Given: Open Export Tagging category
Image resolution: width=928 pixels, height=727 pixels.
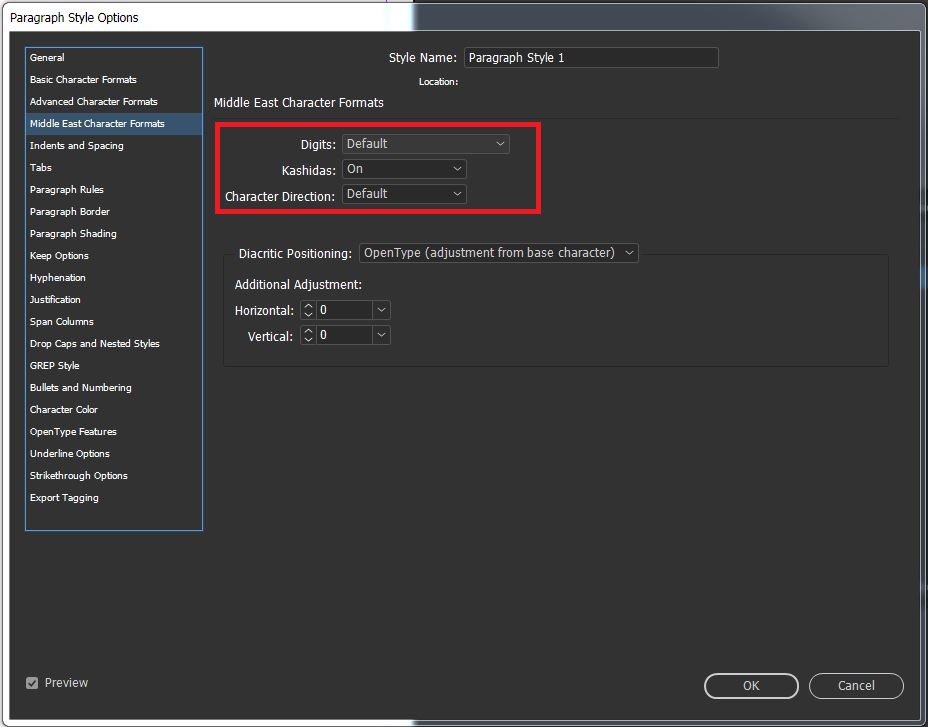Looking at the screenshot, I should pos(114,497).
